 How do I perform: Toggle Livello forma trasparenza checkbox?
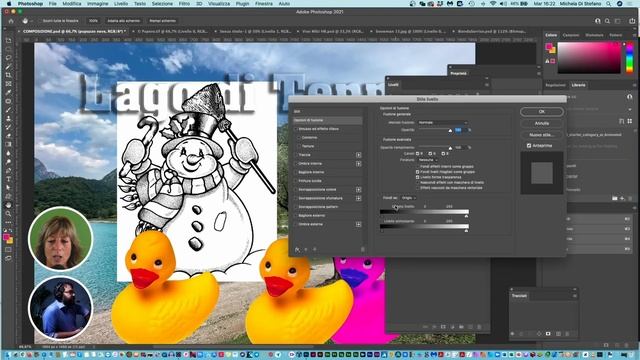pos(418,177)
